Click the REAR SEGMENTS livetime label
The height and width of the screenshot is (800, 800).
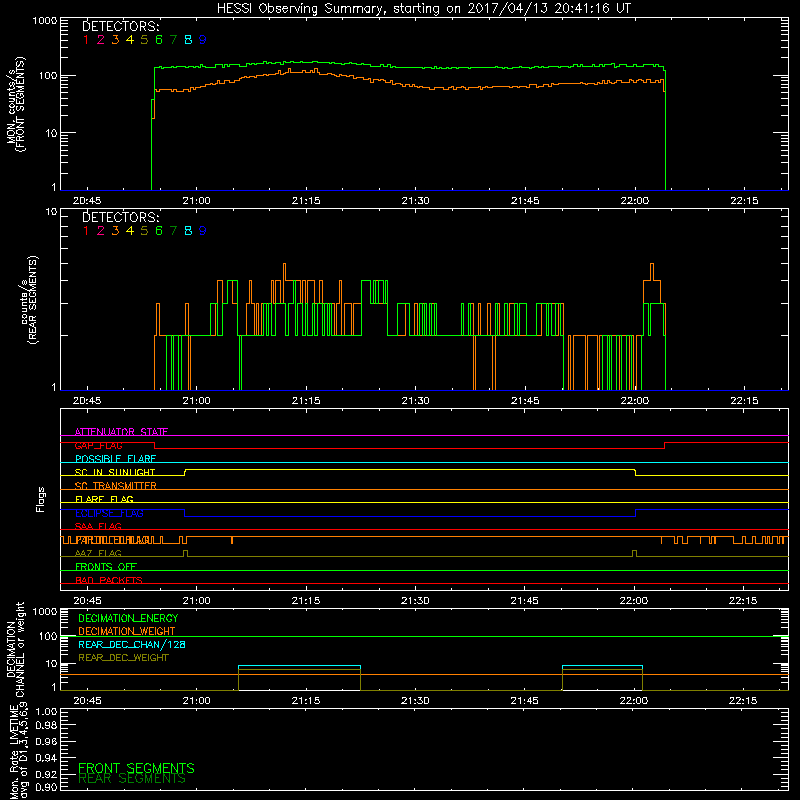point(132,779)
